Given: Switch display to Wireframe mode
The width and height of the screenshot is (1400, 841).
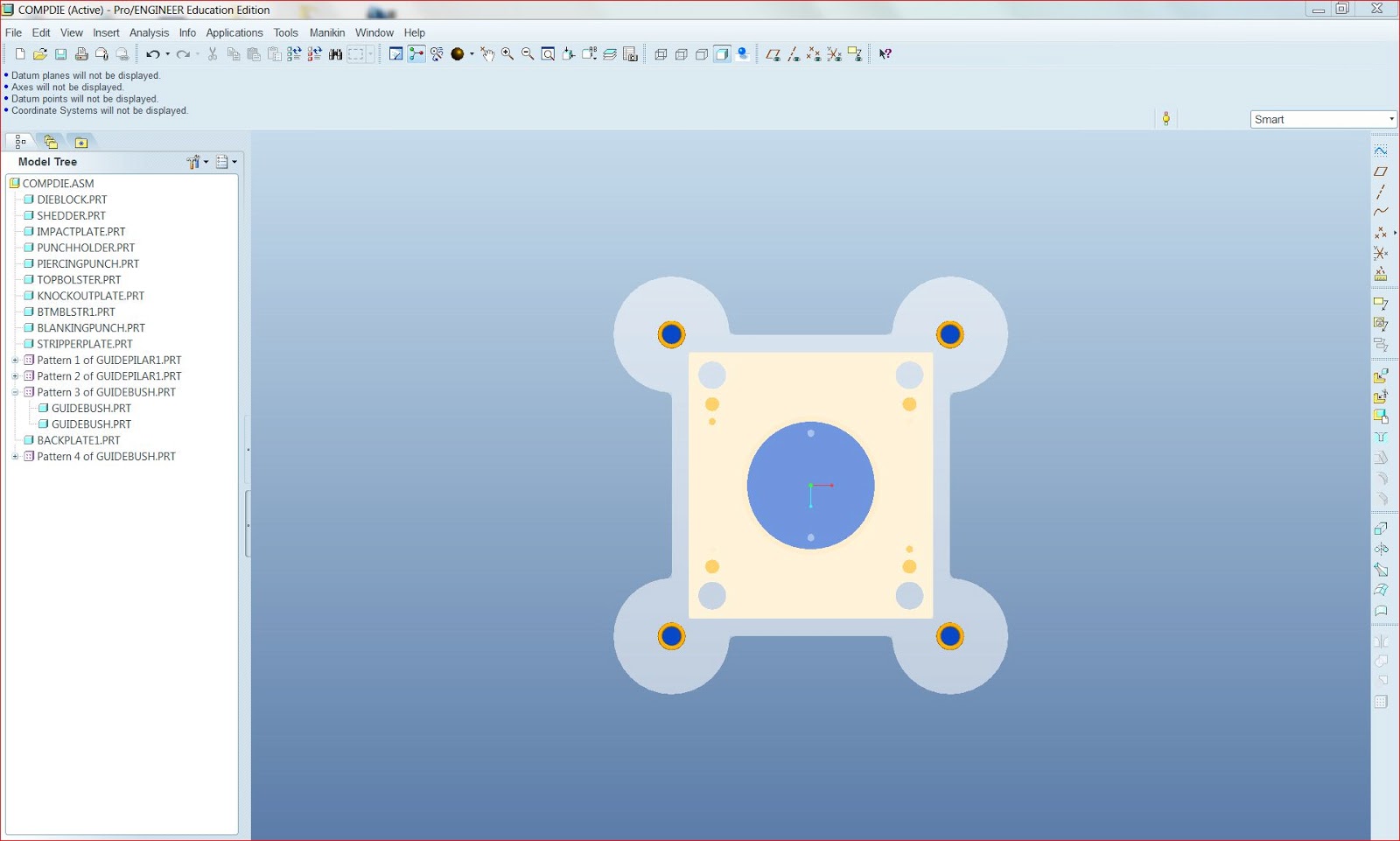Looking at the screenshot, I should 661,54.
